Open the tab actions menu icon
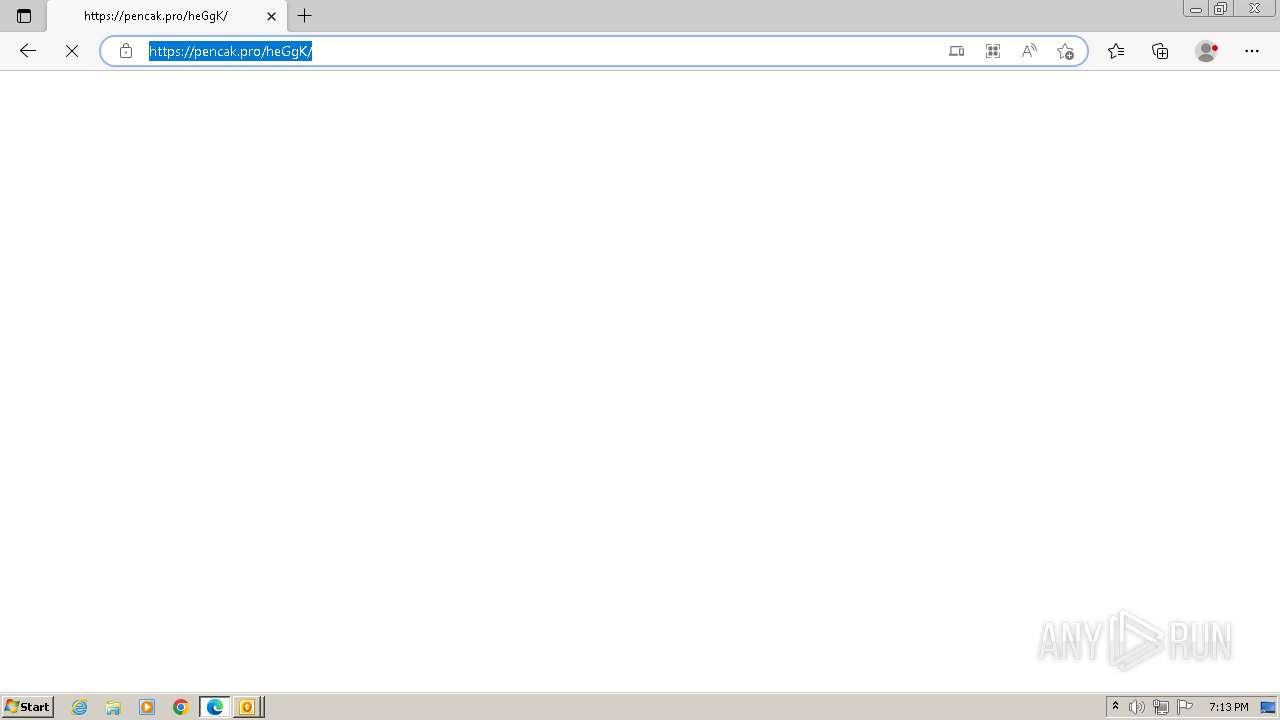 point(24,16)
